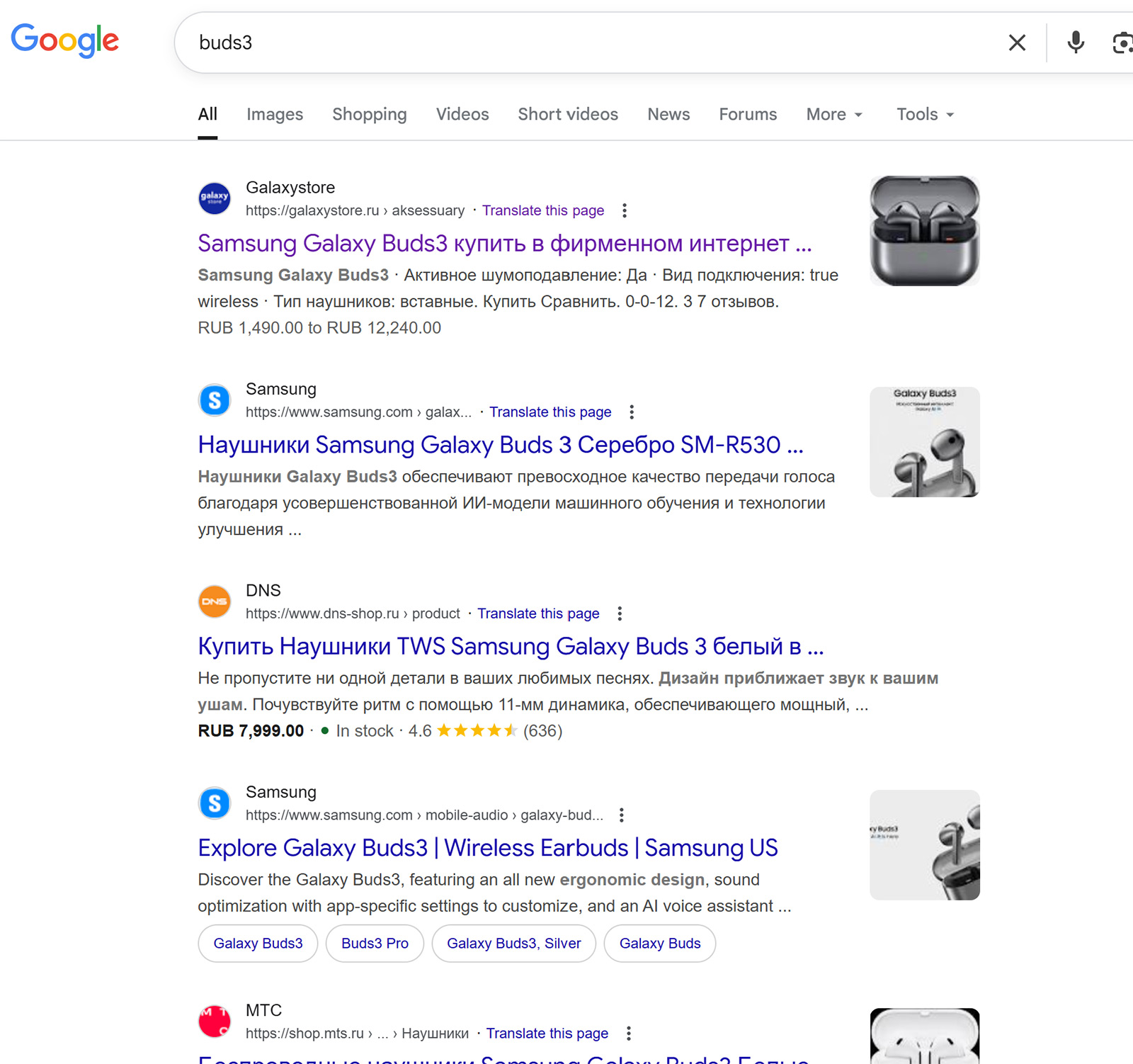
Task: Open the Videos tab
Action: 462,115
